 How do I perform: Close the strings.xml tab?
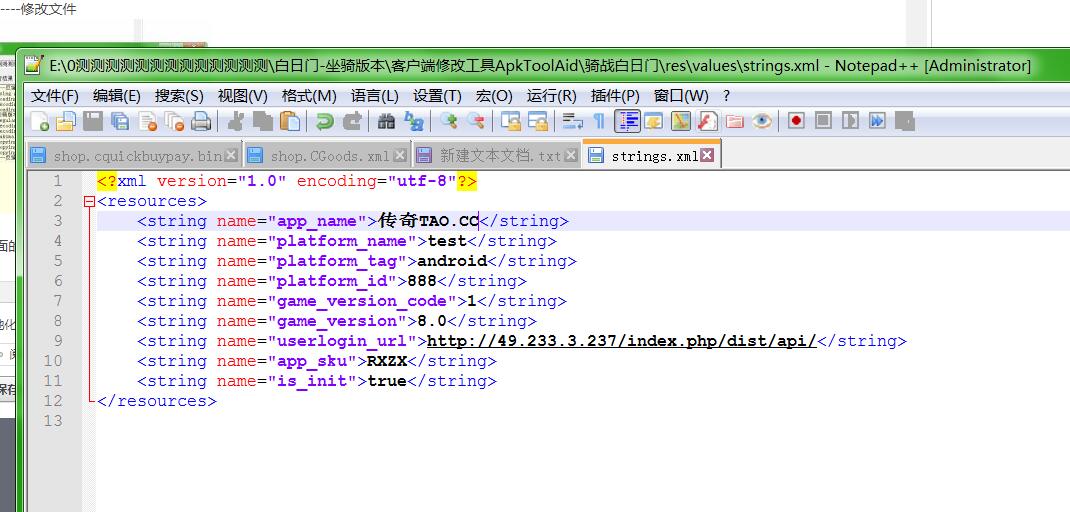click(x=707, y=156)
